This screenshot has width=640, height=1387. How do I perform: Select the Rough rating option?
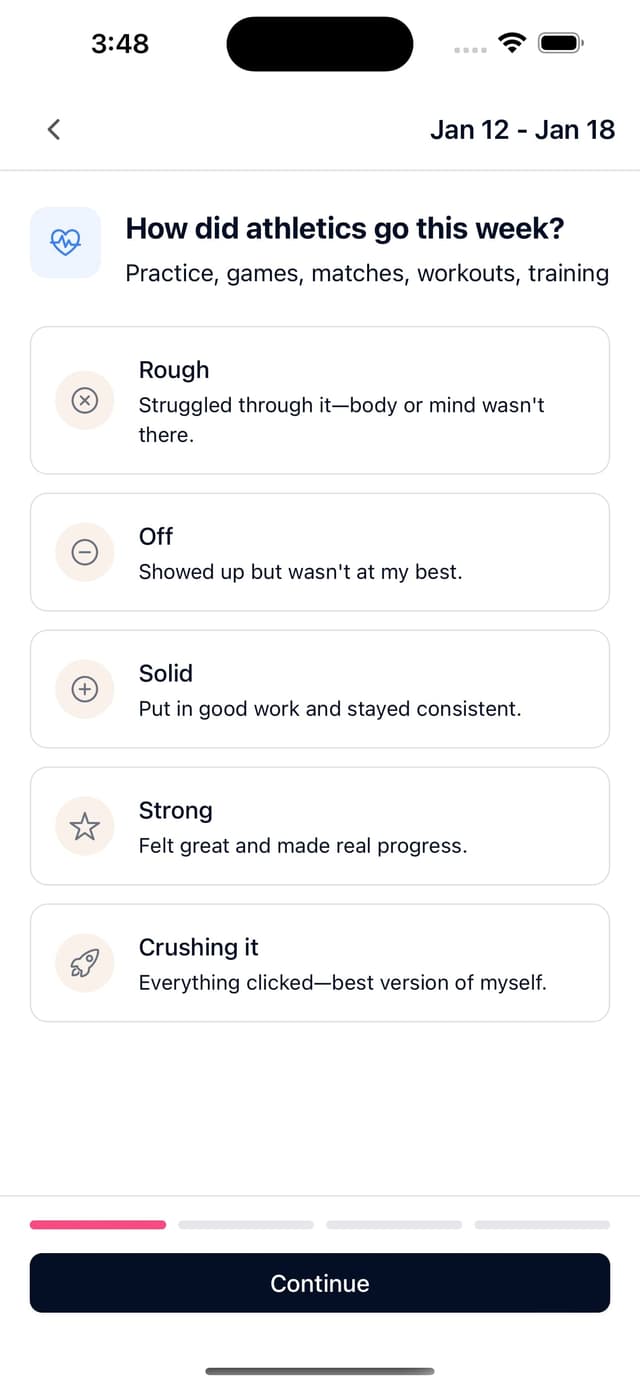click(320, 400)
